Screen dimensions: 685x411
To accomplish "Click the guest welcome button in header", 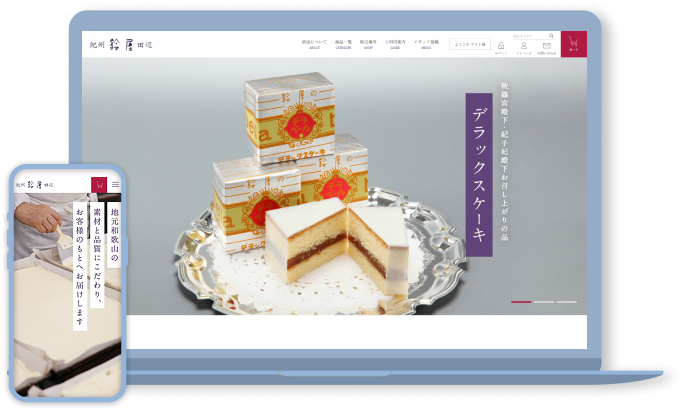I will pyautogui.click(x=470, y=45).
